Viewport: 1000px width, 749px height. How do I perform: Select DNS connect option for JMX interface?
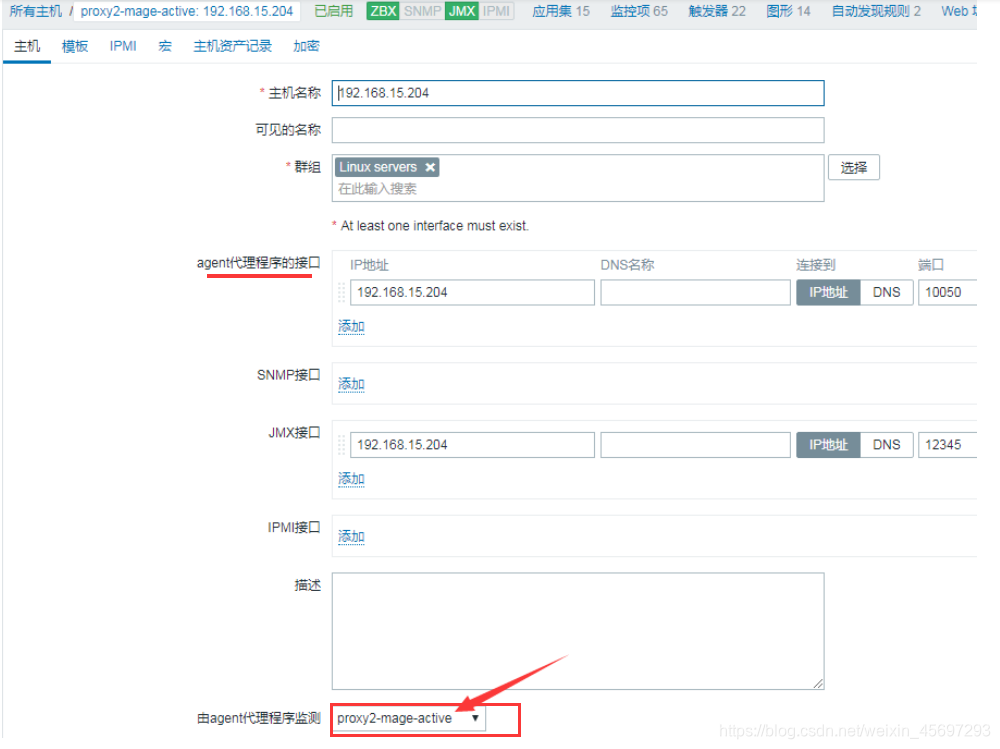tap(886, 445)
